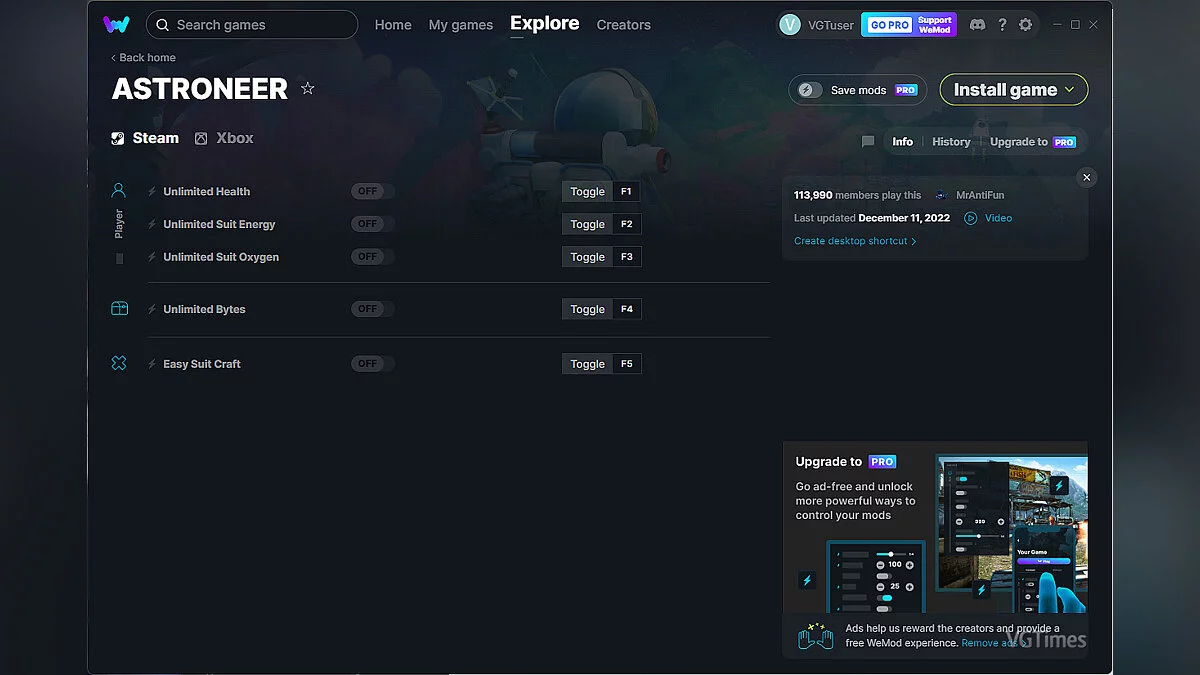Screen dimensions: 1200x675
Task: Close the info panel with X
Action: tap(1087, 177)
